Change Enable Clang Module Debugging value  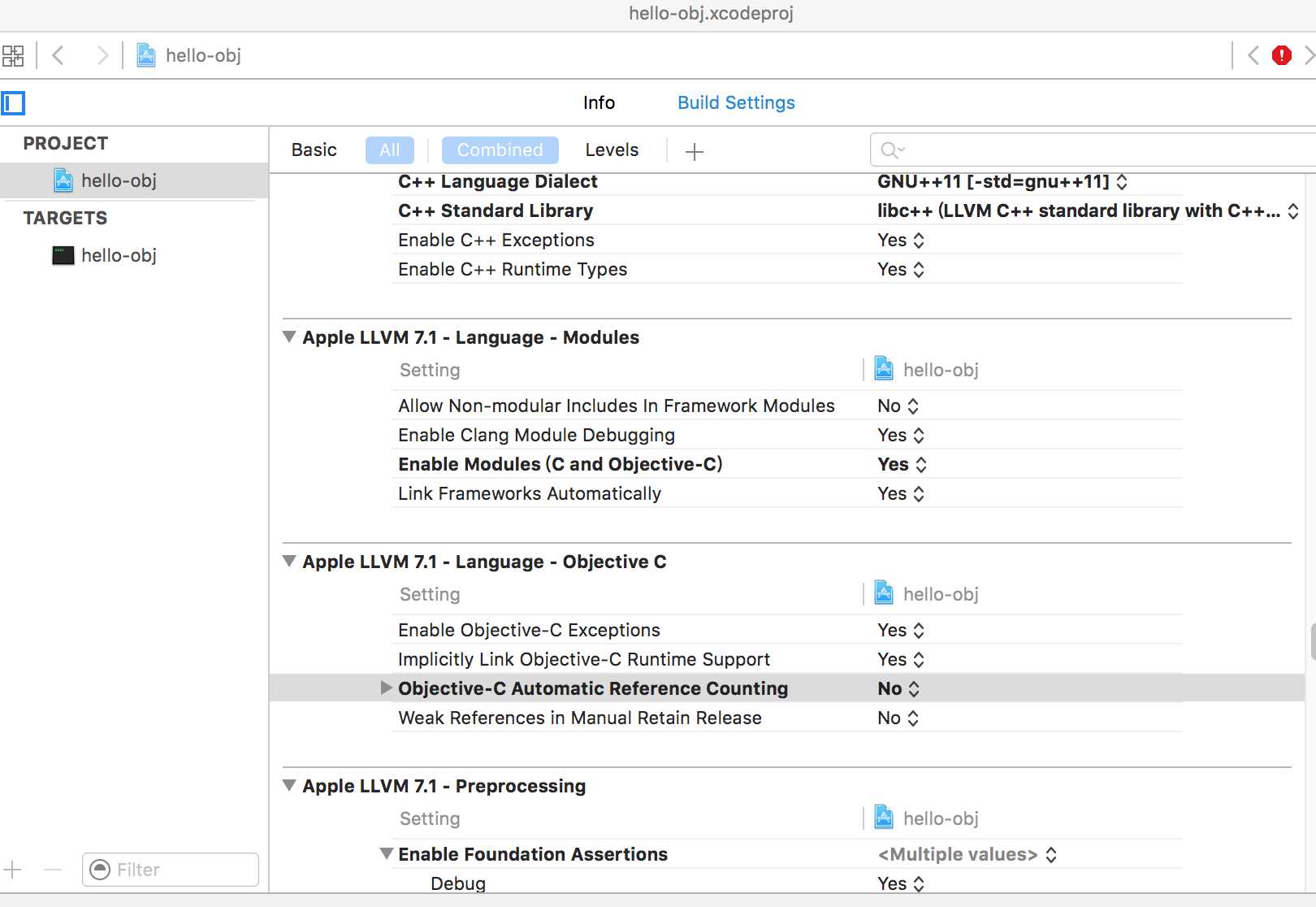point(901,435)
